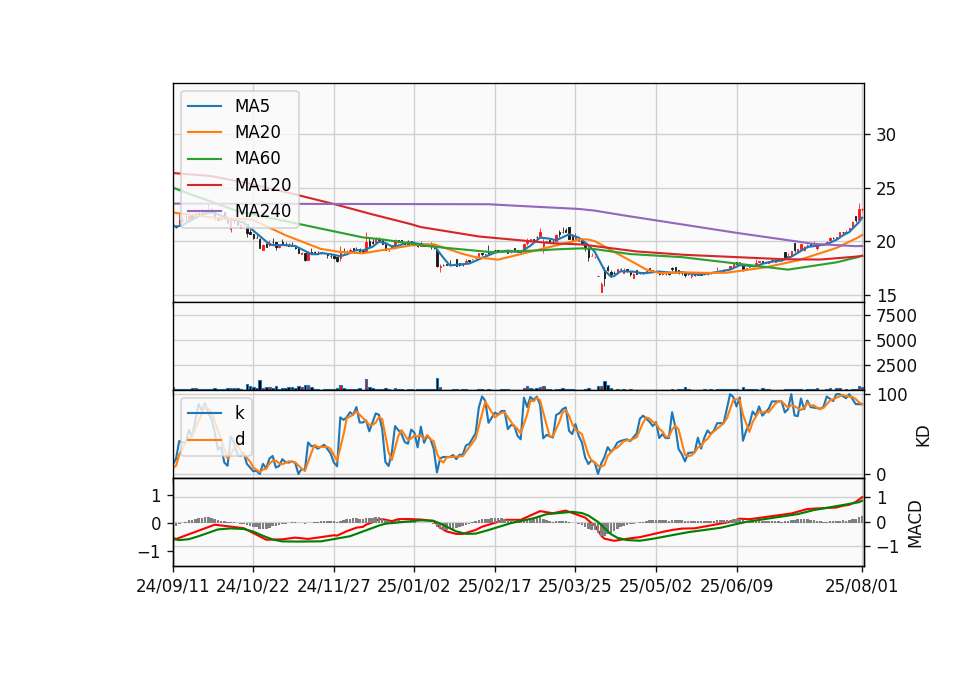Click the volume axis value 7500

pyautogui.click(x=896, y=316)
